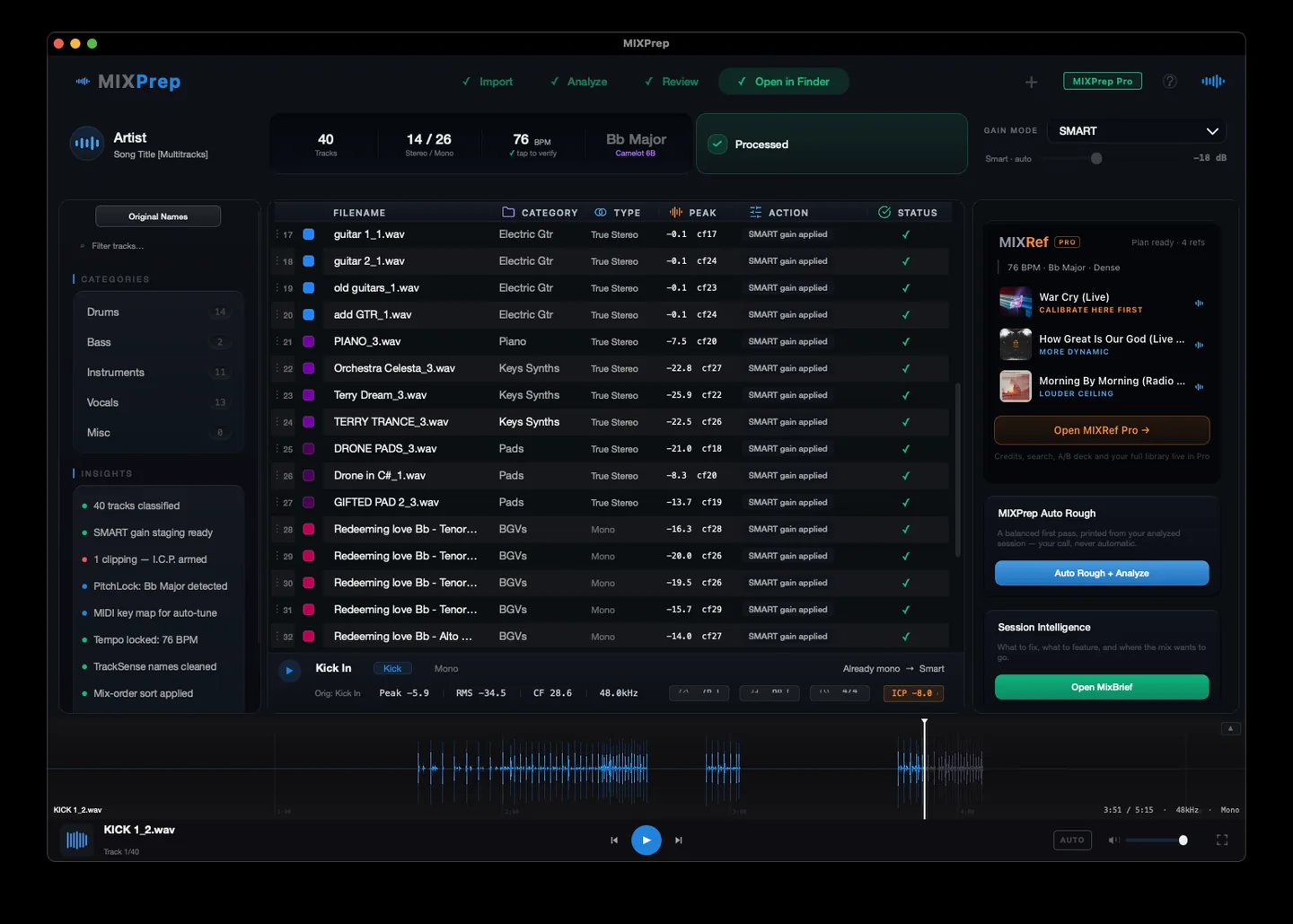Click the track list vertical scrollbar
The width and height of the screenshot is (1293, 924).
(x=957, y=471)
